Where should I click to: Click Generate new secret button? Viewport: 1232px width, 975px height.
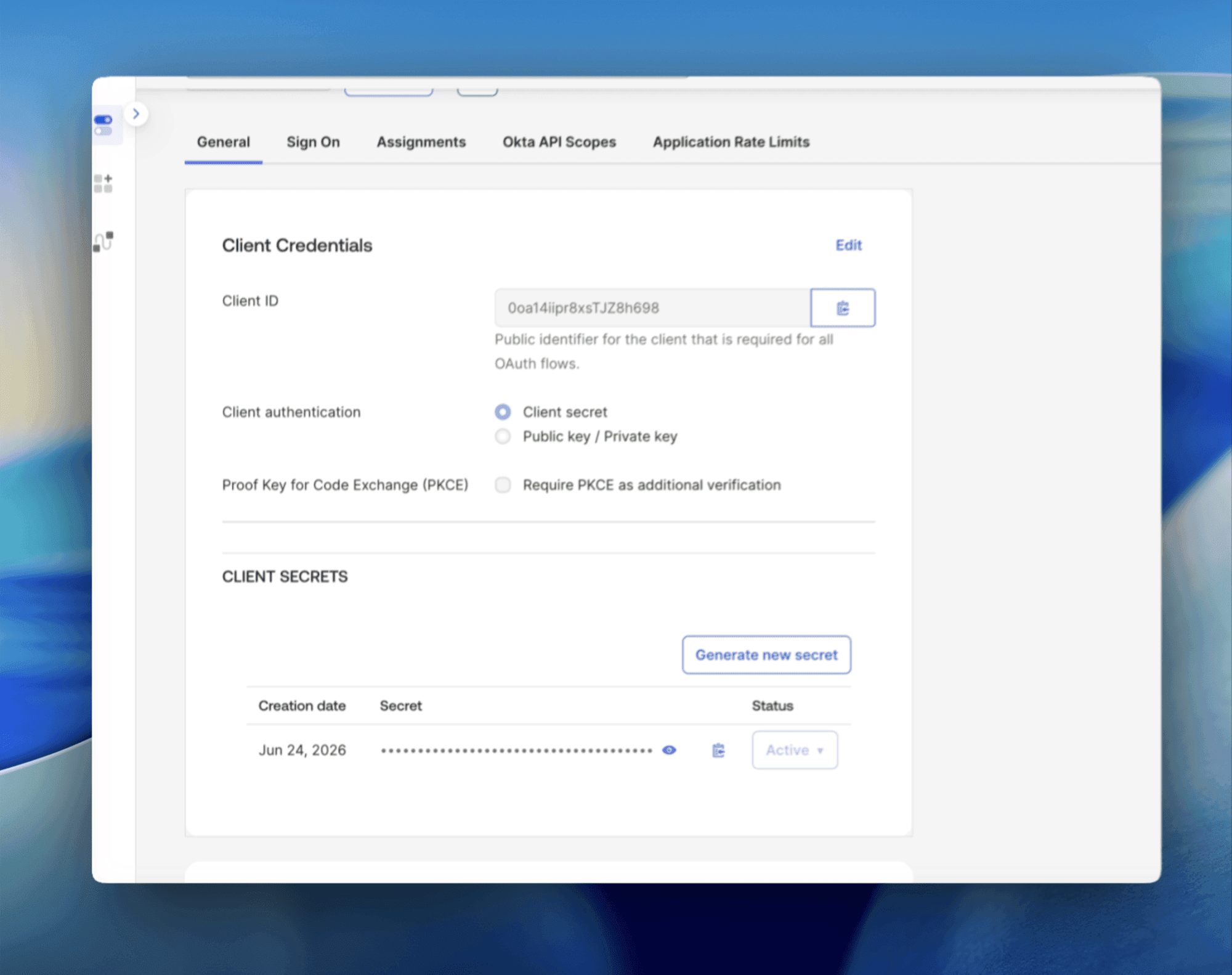(766, 655)
